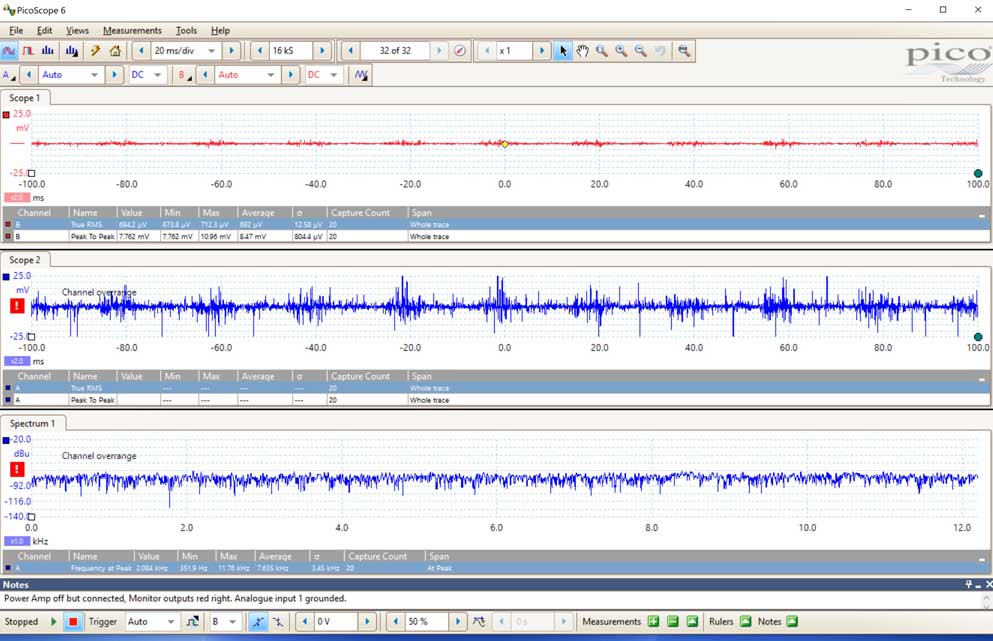Screen dimensions: 993x641
Task: Click the 50 % pre-trigger field
Action: [x=421, y=622]
